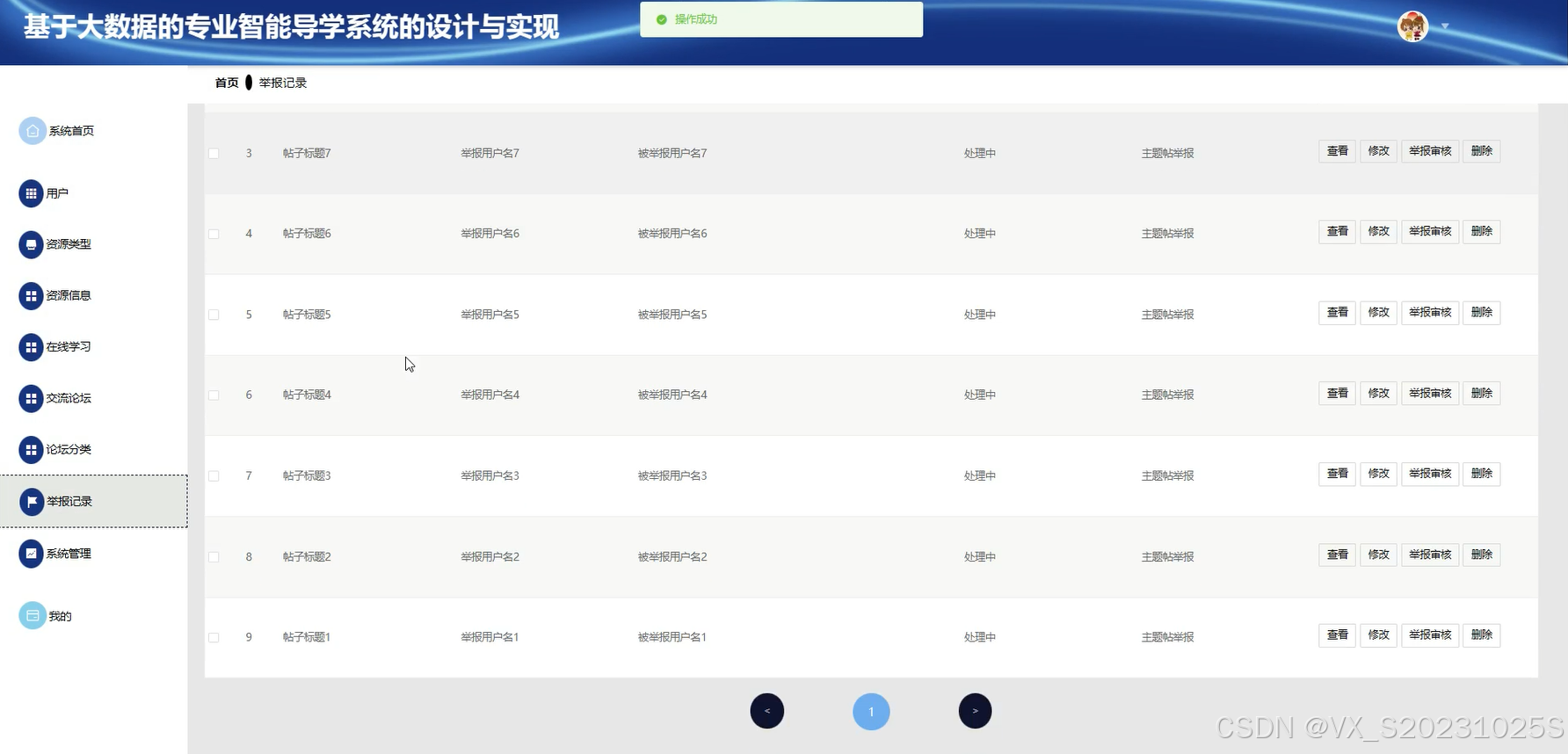1568x754 pixels.
Task: Tick the checkbox for row 帖子标题3
Action: [x=214, y=476]
